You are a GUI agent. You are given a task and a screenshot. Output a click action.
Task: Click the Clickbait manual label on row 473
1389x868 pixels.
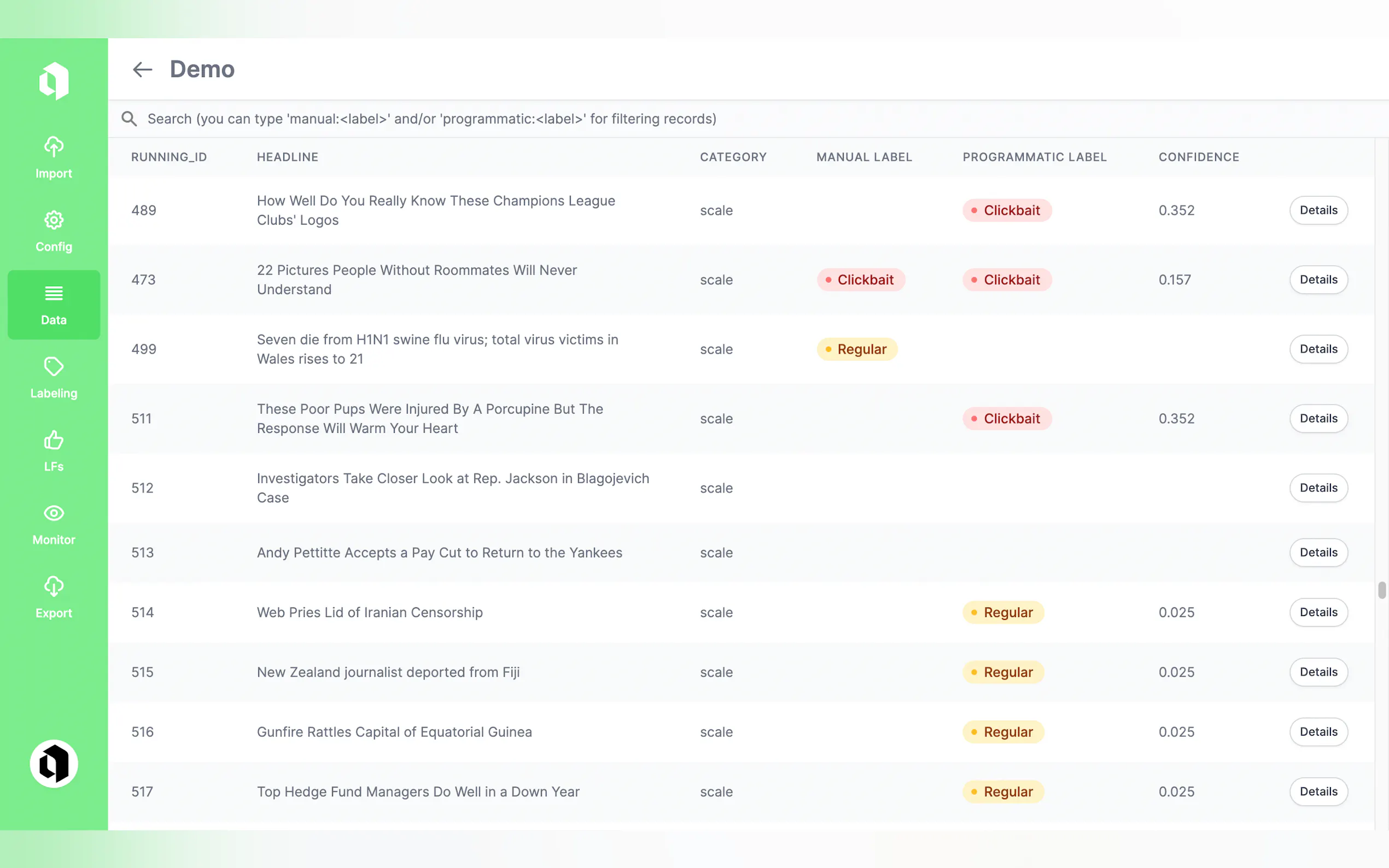(x=860, y=279)
